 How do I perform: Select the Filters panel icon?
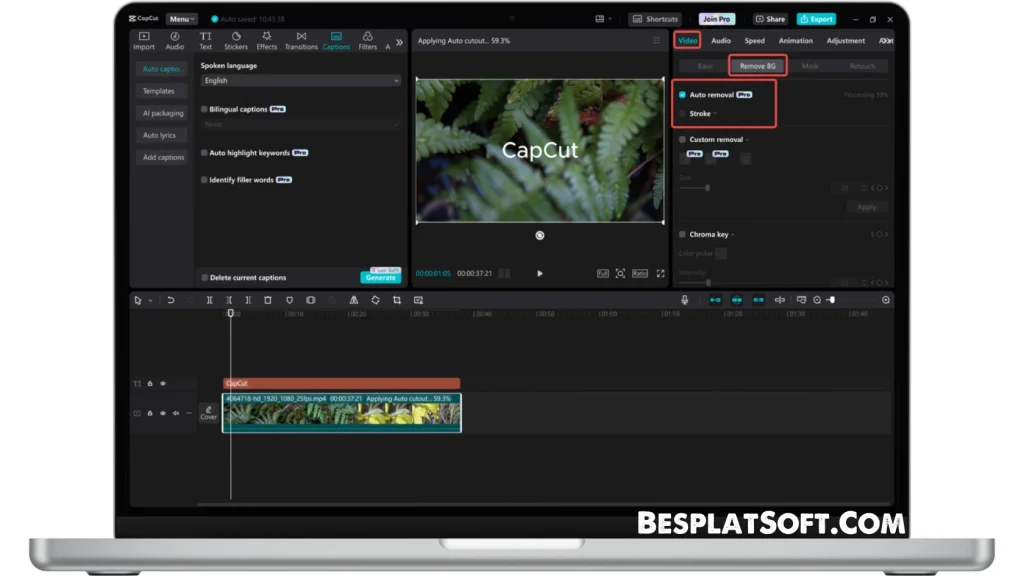[367, 41]
